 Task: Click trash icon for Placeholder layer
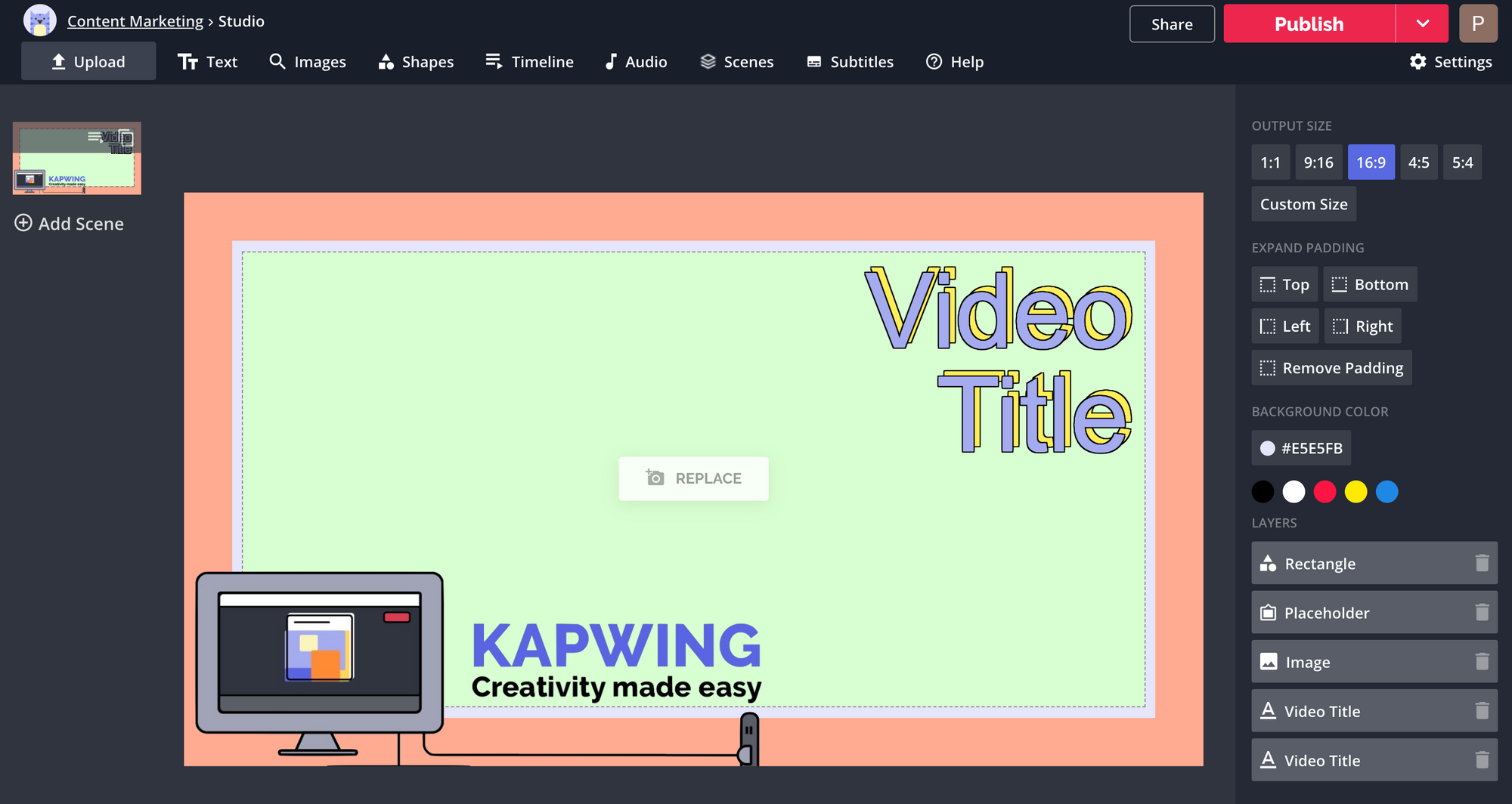(x=1482, y=612)
